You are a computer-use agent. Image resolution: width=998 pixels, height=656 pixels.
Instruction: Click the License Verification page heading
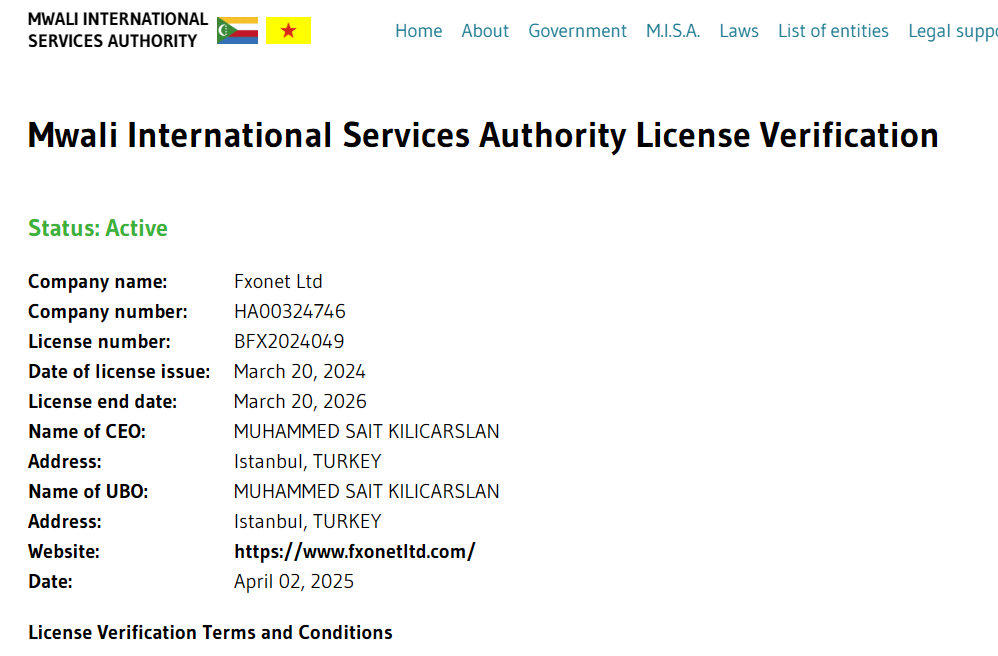click(482, 135)
